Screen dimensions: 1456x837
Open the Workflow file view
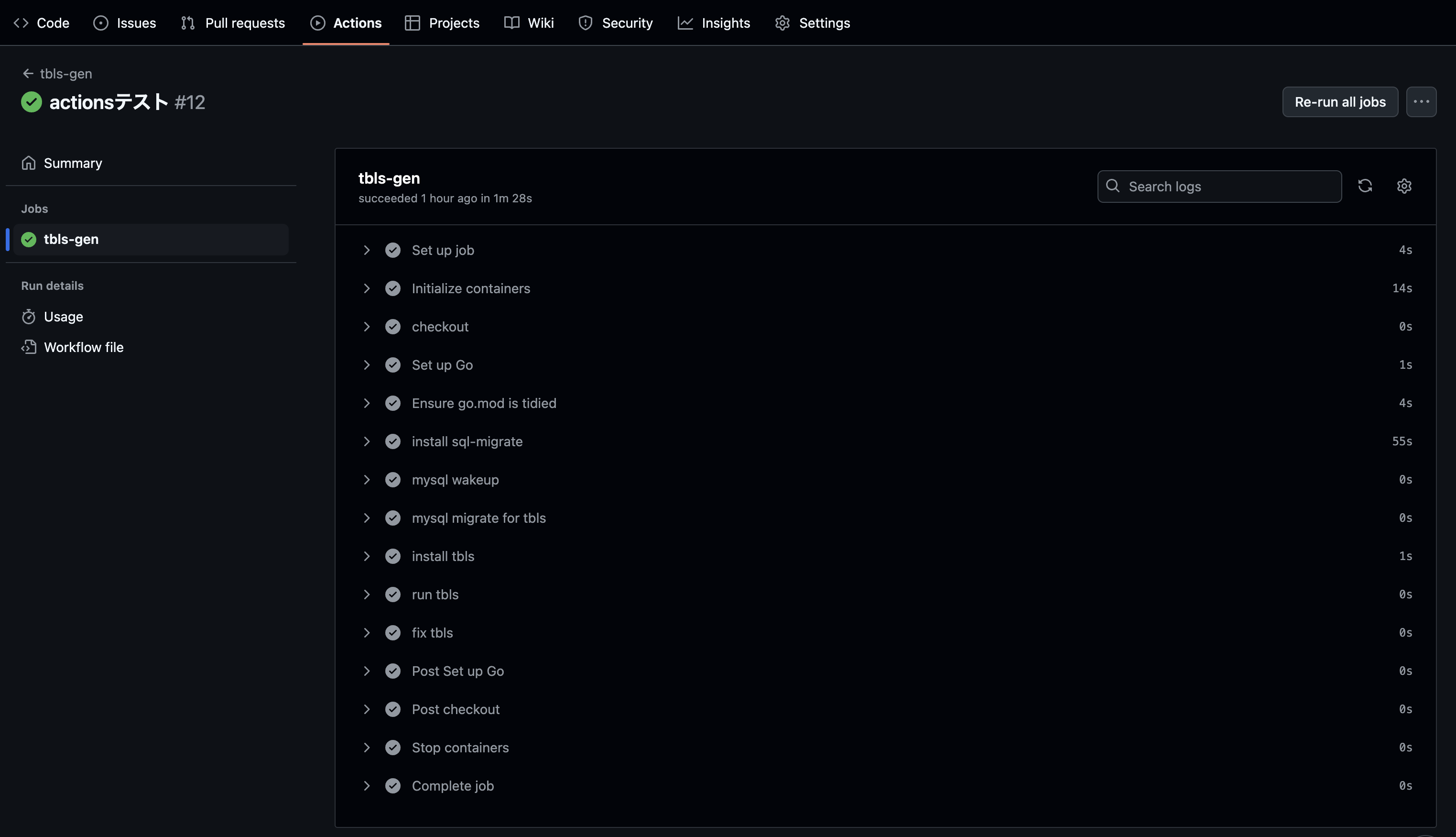[x=83, y=347]
